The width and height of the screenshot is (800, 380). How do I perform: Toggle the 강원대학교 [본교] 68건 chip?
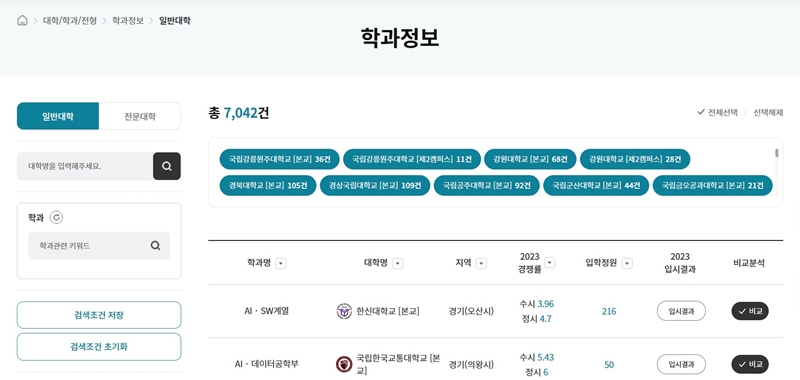[x=530, y=159]
